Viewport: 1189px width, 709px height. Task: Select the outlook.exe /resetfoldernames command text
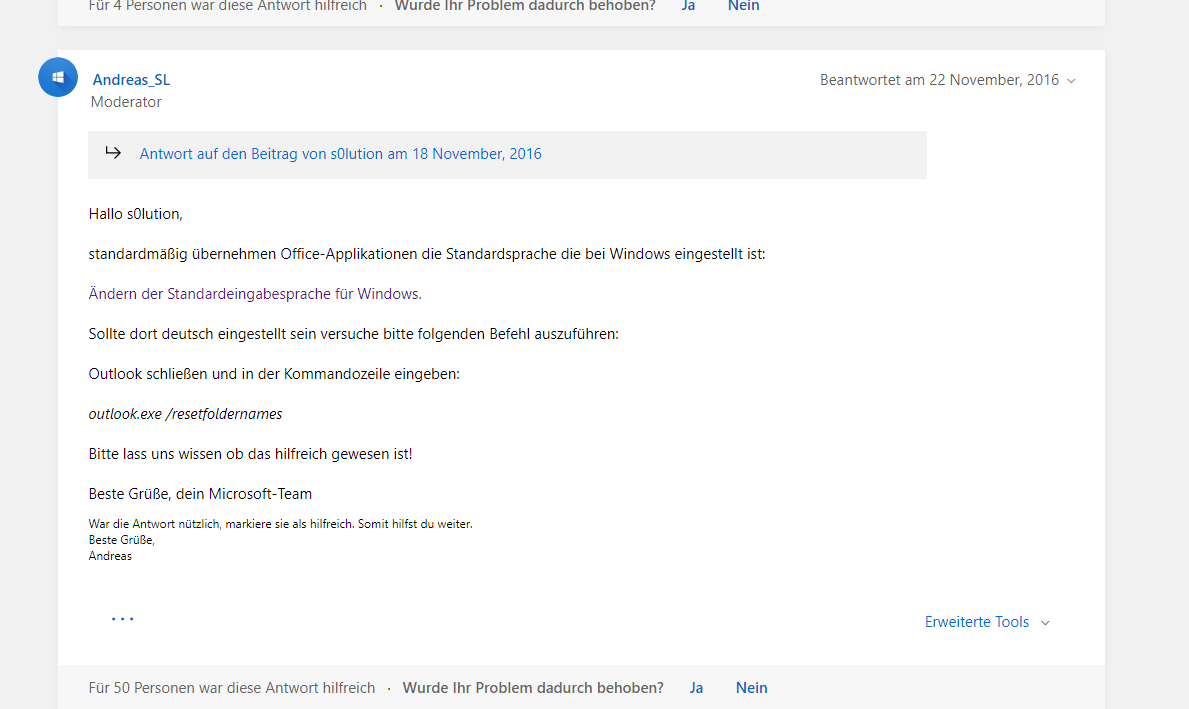pyautogui.click(x=185, y=413)
